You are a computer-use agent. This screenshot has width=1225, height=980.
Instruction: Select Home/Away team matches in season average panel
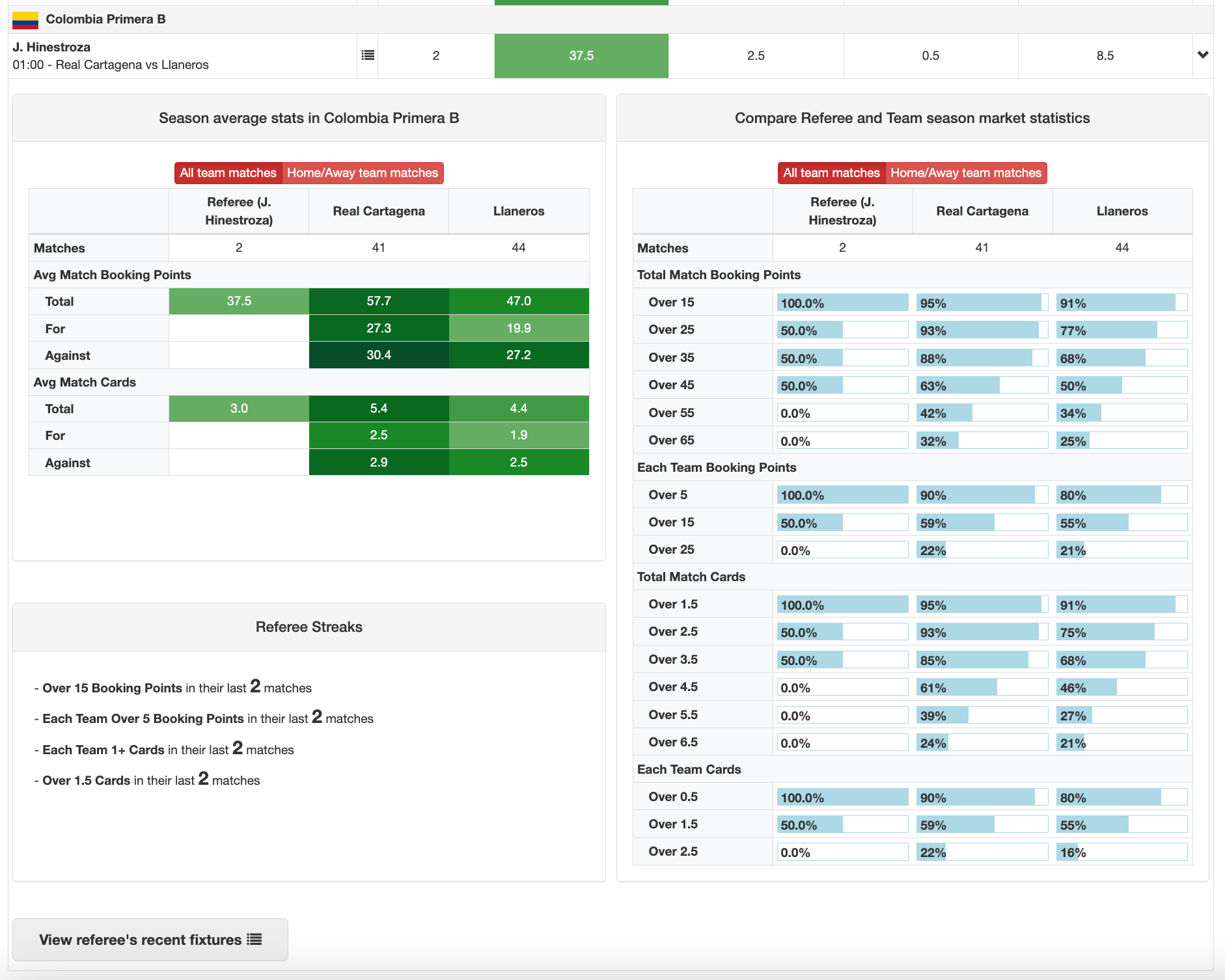click(x=363, y=173)
